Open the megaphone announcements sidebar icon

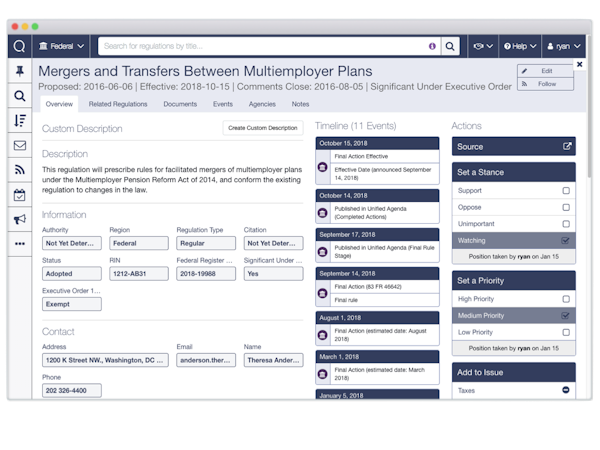point(20,219)
